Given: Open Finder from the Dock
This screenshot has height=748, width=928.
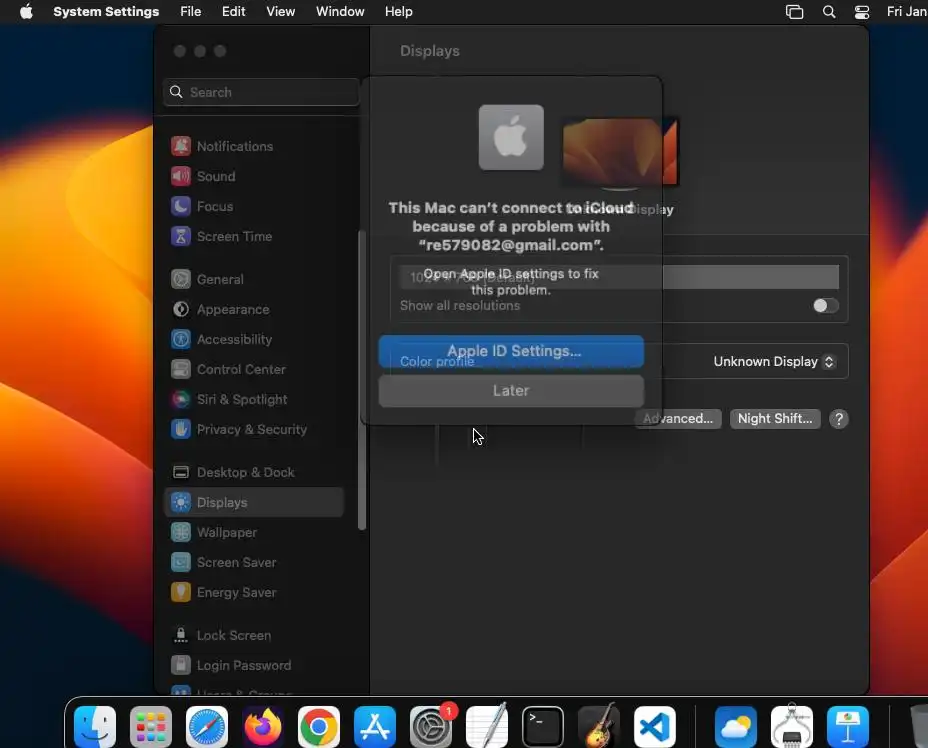Looking at the screenshot, I should coord(95,726).
